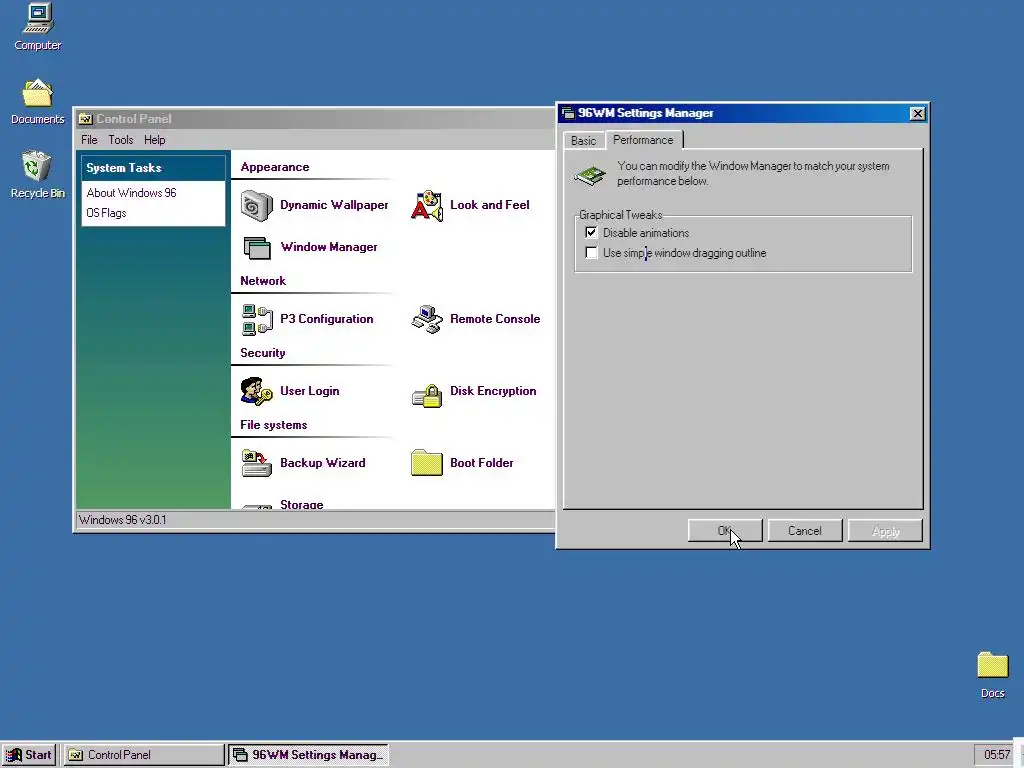Screen dimensions: 1024x768
Task: Click the P3 Configuration label
Action: tap(327, 319)
